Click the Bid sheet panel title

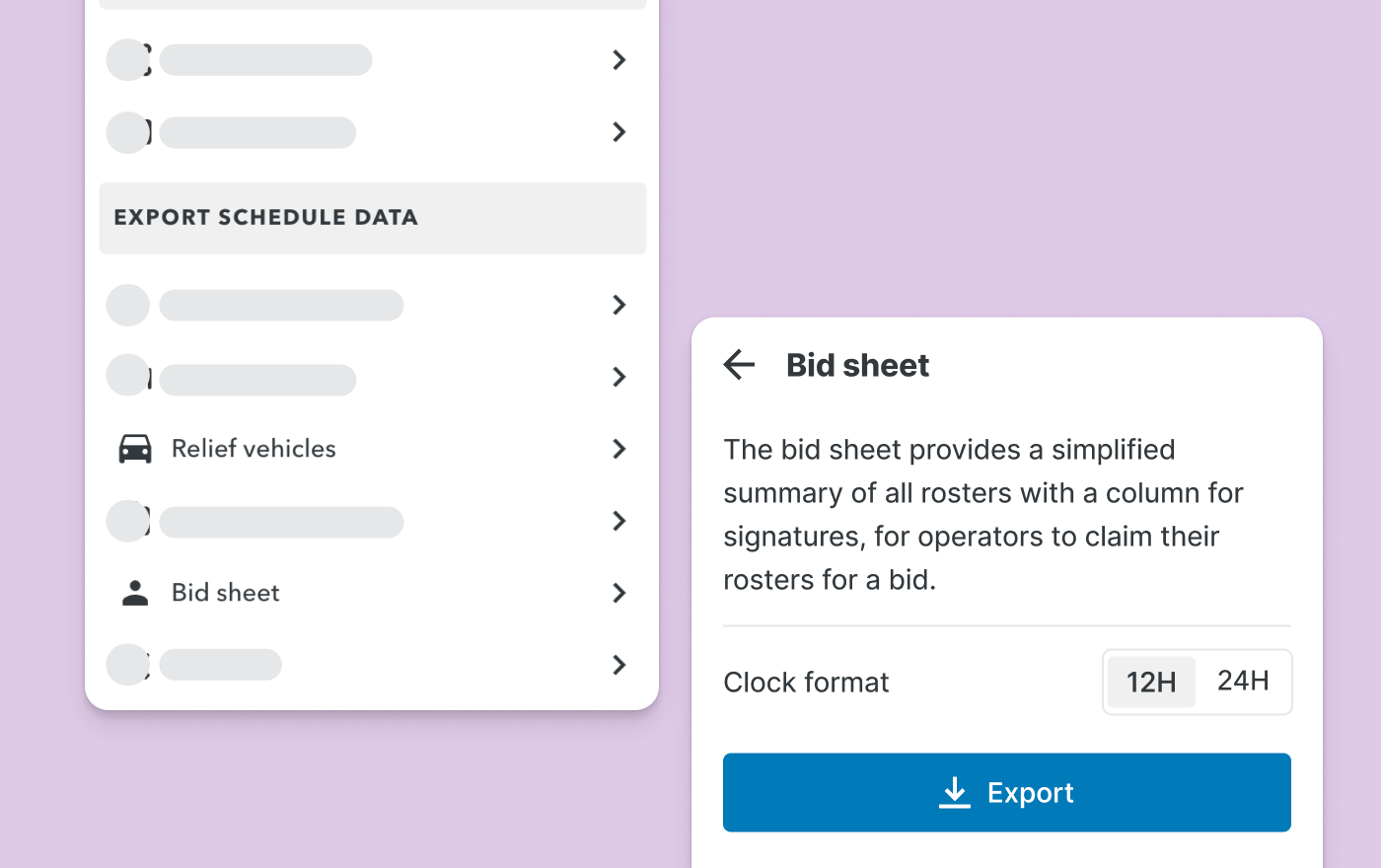pyautogui.click(x=857, y=365)
